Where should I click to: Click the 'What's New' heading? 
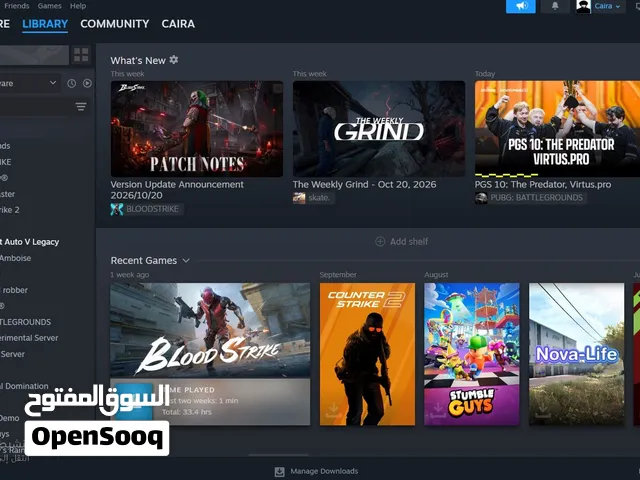(138, 60)
